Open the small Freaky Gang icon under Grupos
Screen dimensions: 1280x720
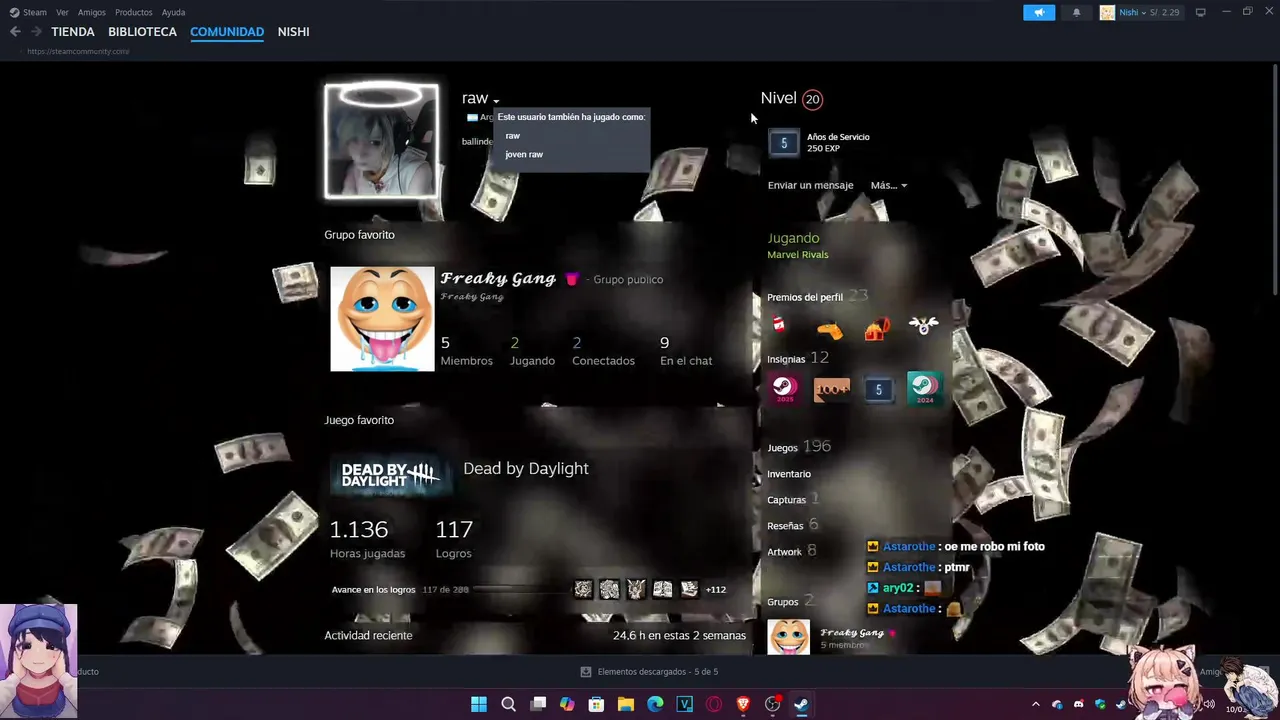click(x=788, y=637)
